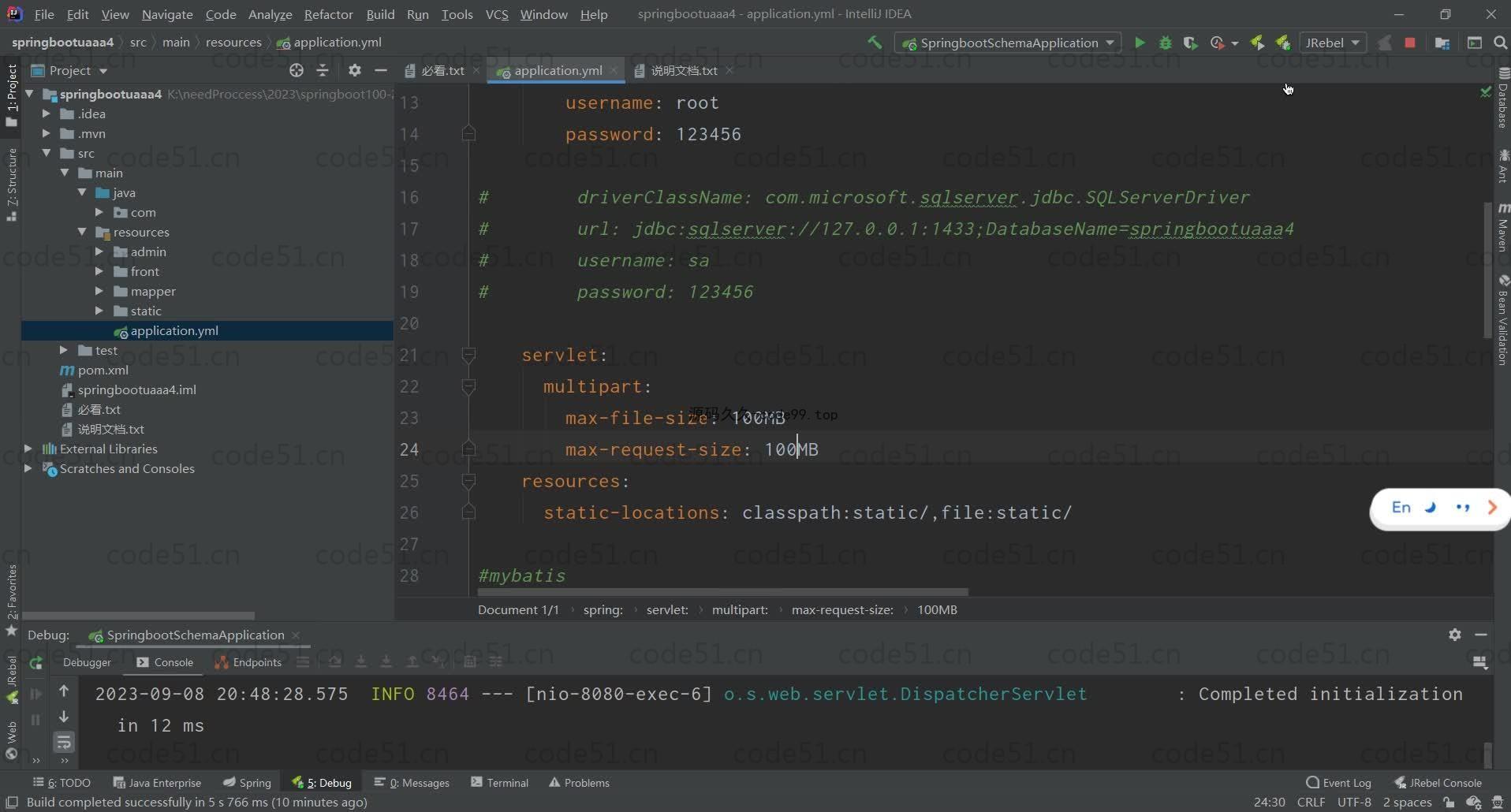The height and width of the screenshot is (812, 1511).
Task: Switch to Debugger tab
Action: click(87, 662)
